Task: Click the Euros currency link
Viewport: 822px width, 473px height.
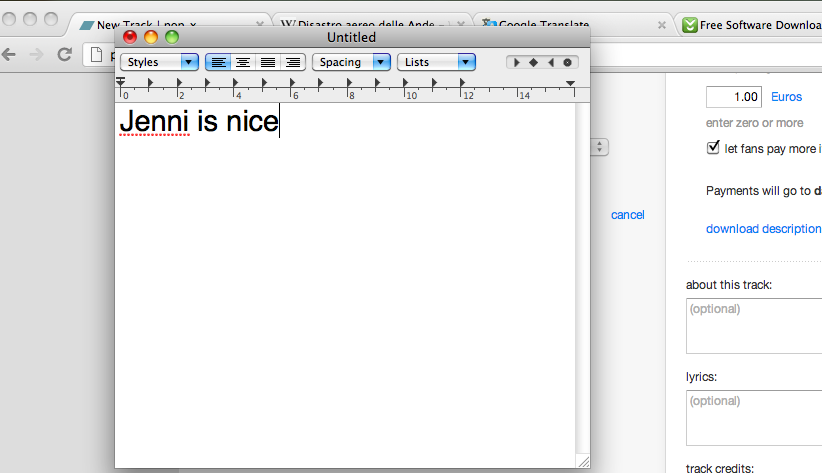Action: pos(786,97)
